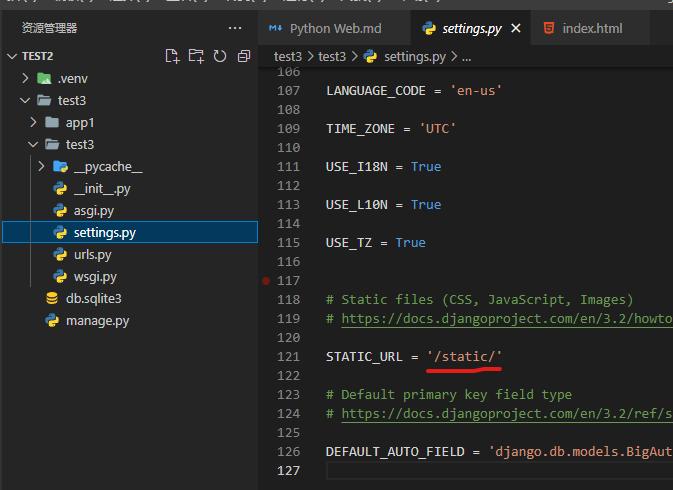Close the settings.py tab with the X
Image resolution: width=673 pixels, height=490 pixels.
(516, 28)
